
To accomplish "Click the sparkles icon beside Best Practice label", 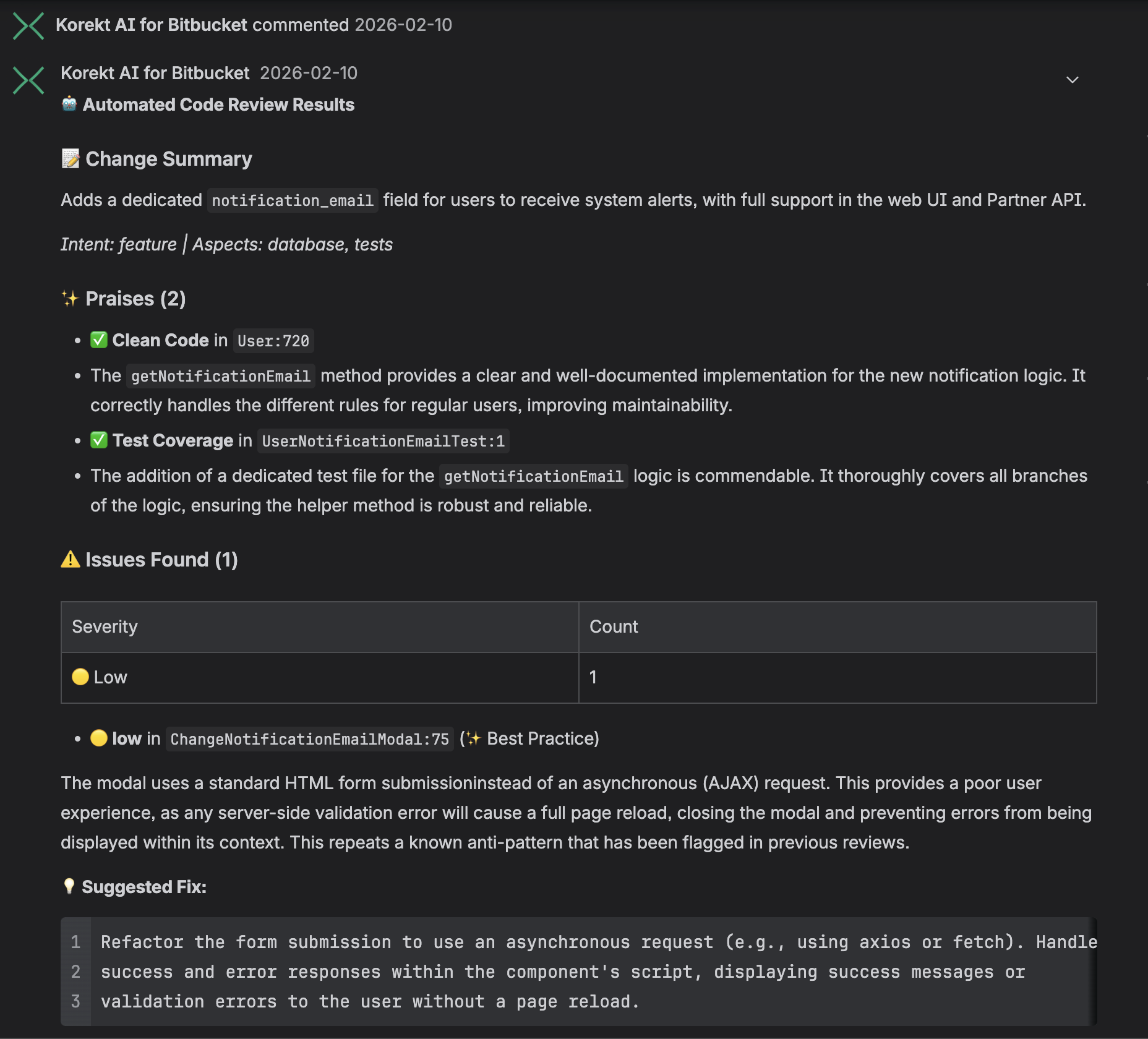I will click(473, 738).
